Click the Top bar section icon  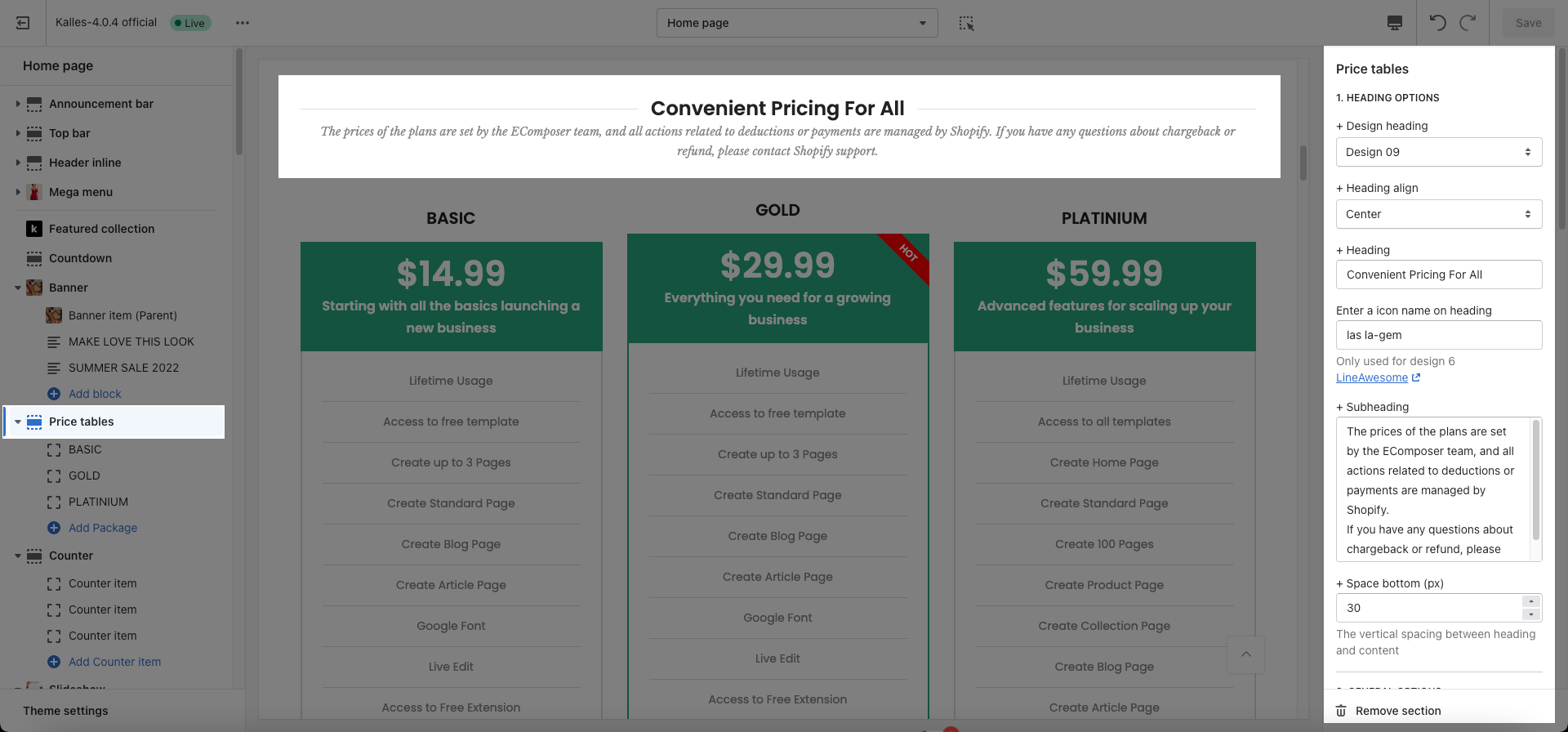click(34, 133)
